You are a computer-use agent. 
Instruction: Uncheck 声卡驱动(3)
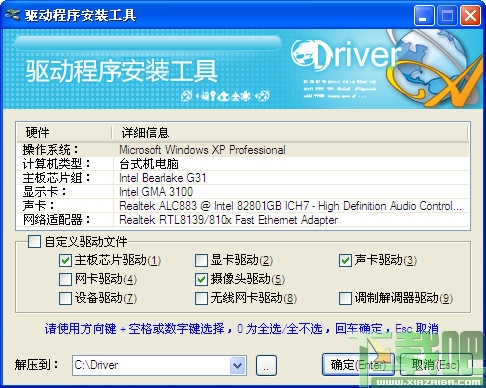coord(345,260)
